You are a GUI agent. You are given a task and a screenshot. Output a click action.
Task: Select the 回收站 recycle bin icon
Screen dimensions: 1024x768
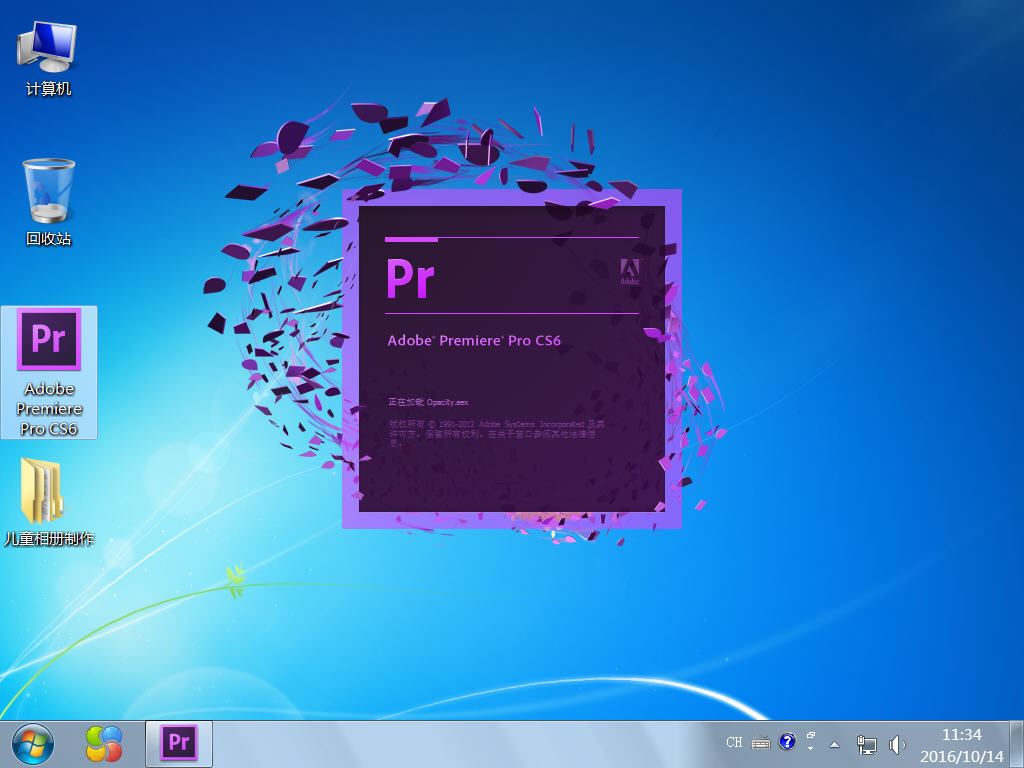tap(48, 202)
